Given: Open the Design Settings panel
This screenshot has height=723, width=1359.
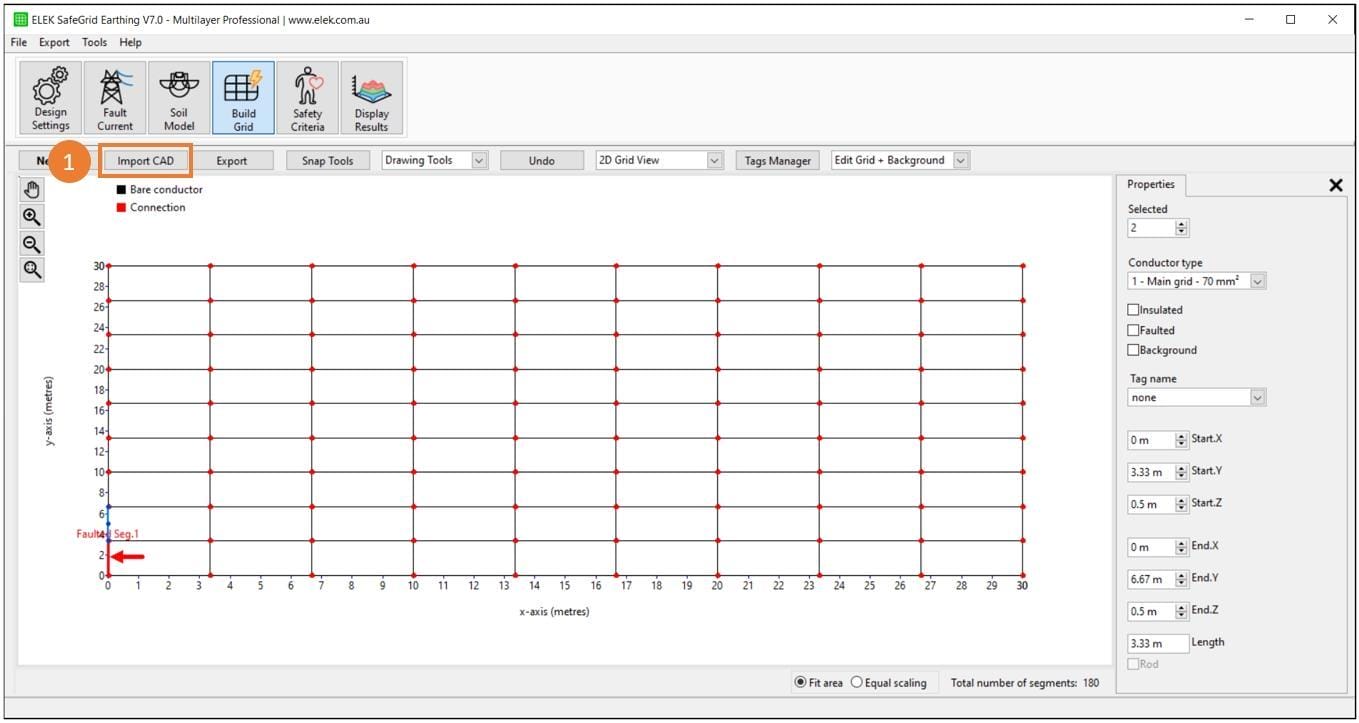Looking at the screenshot, I should tap(49, 97).
